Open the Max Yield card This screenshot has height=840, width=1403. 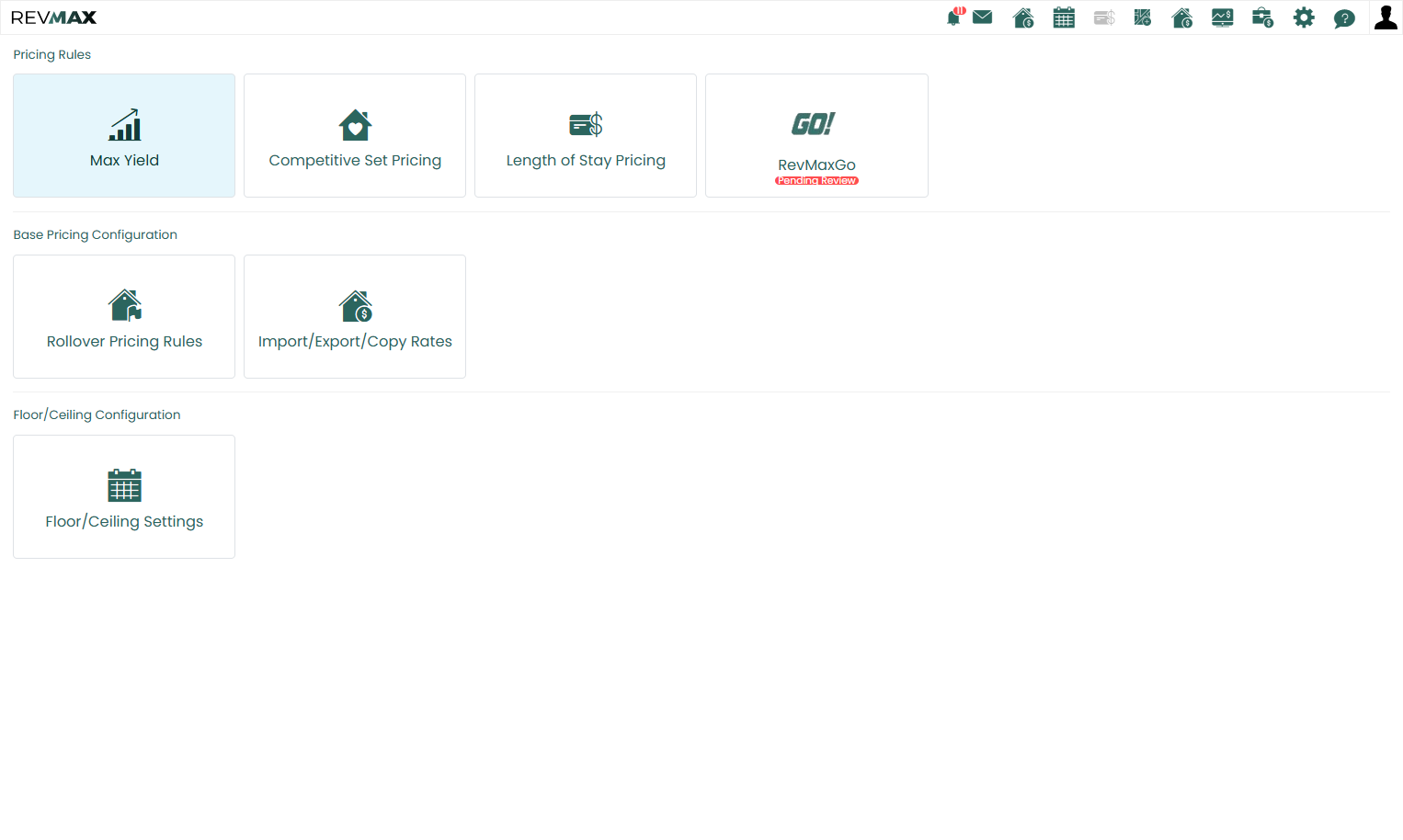pyautogui.click(x=124, y=135)
